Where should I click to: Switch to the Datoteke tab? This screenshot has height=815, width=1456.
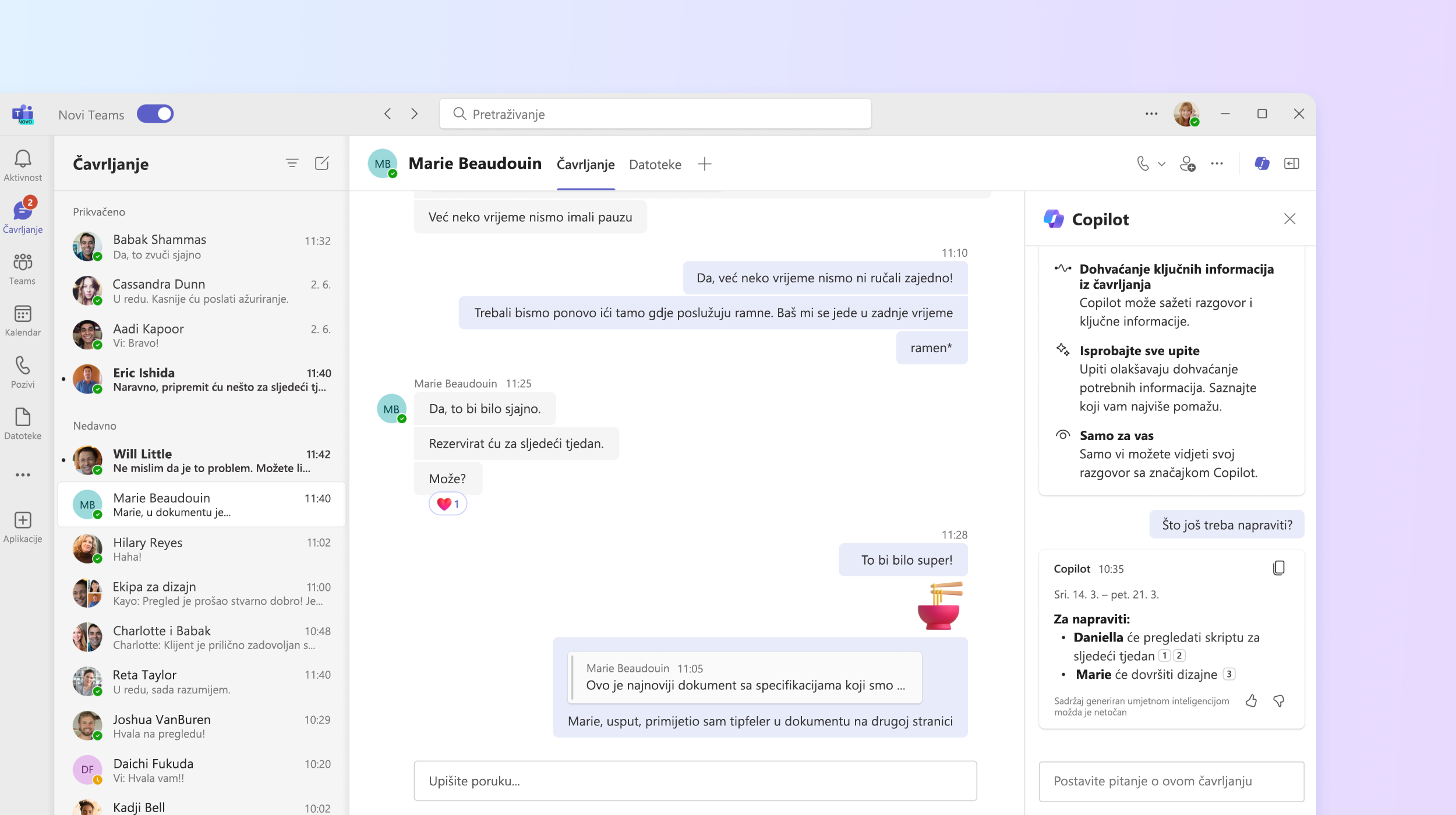point(655,165)
